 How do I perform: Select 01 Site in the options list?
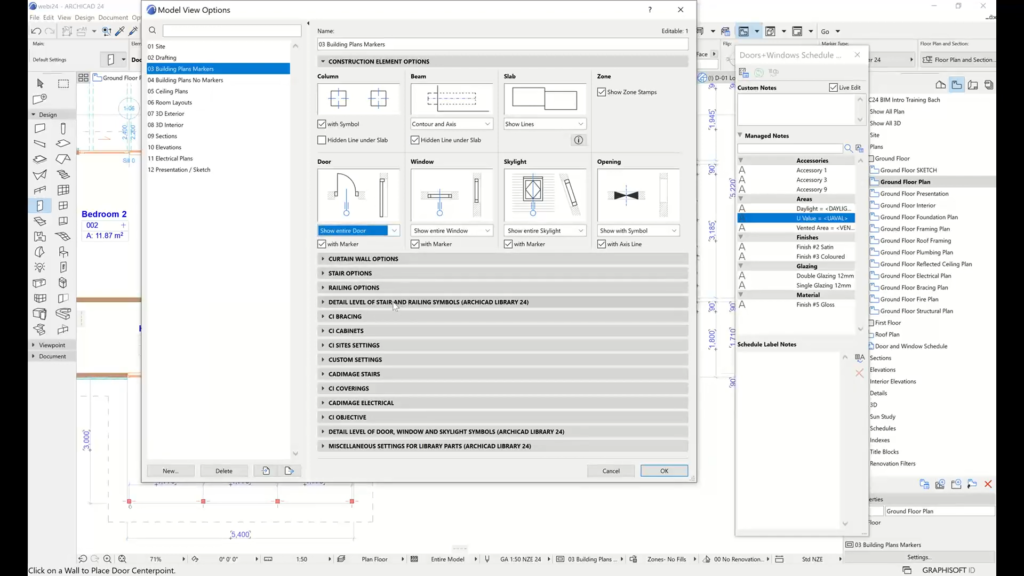(218, 46)
